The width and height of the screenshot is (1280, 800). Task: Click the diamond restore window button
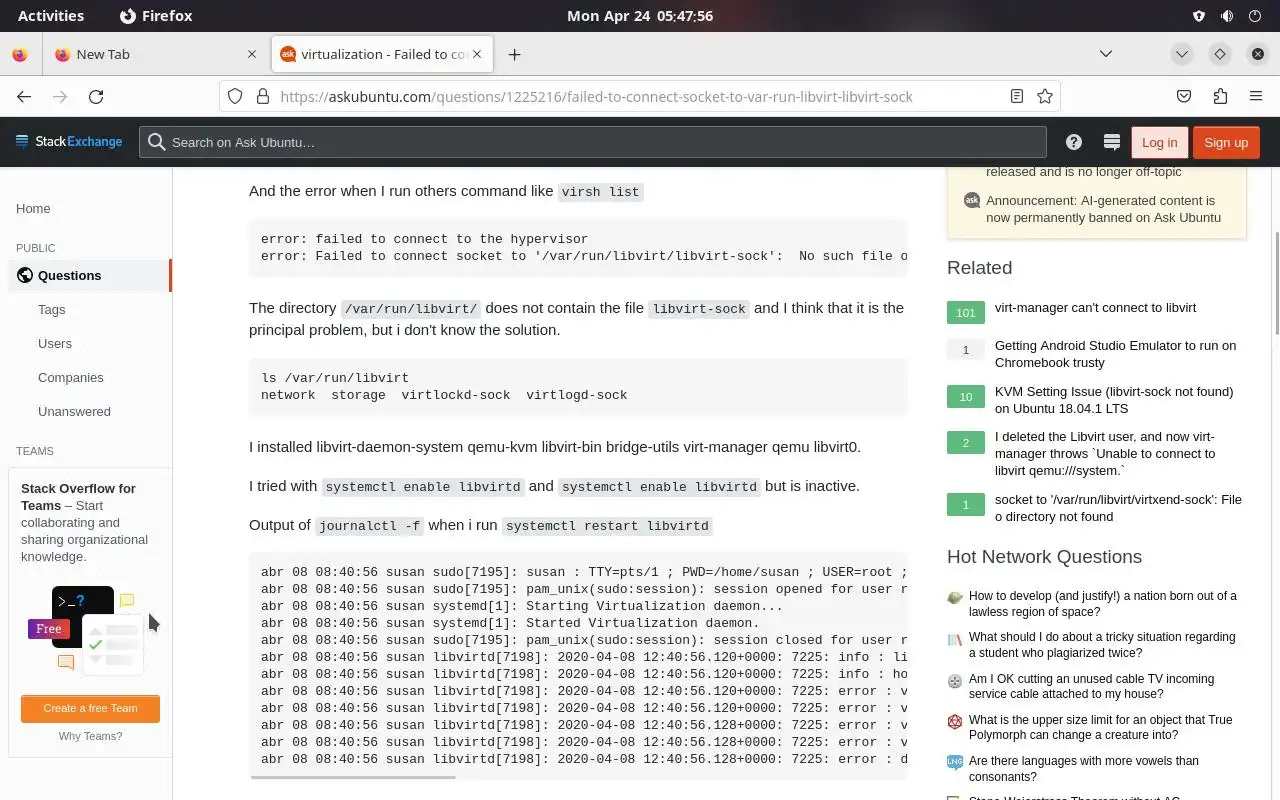(1220, 54)
